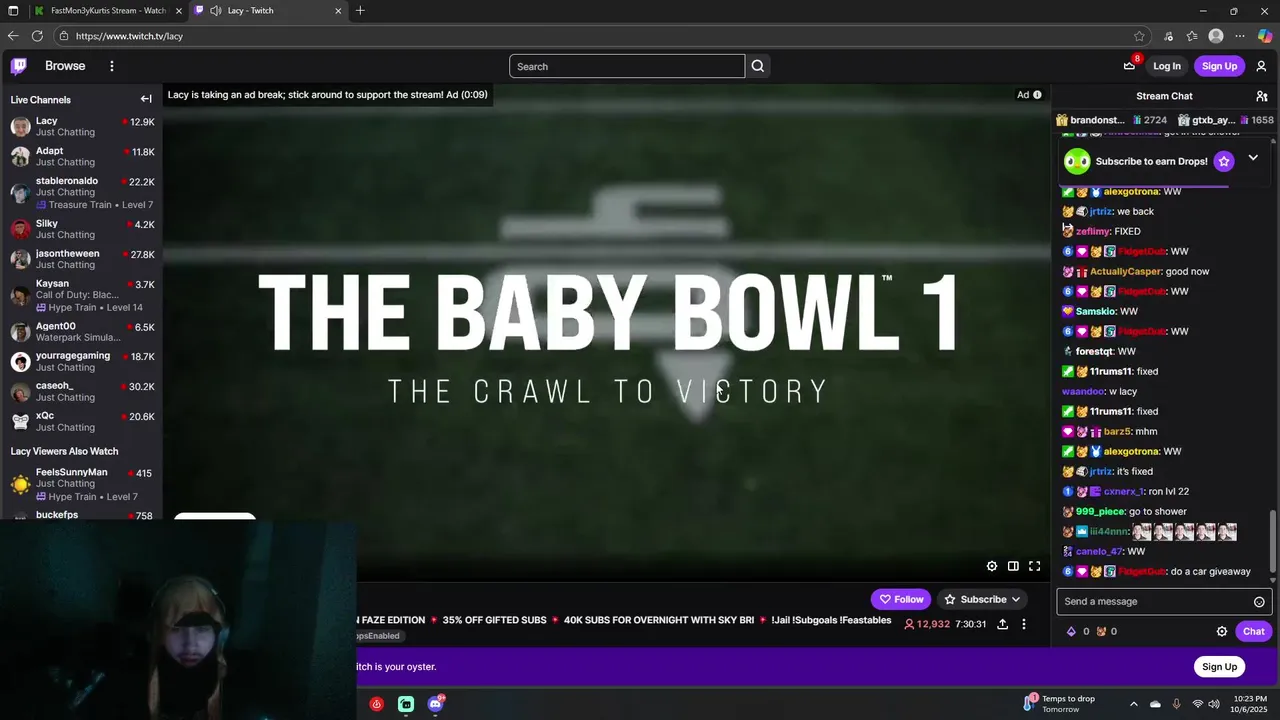1280x720 pixels.
Task: Launch the Copilot sidebar icon
Action: pos(1265,36)
